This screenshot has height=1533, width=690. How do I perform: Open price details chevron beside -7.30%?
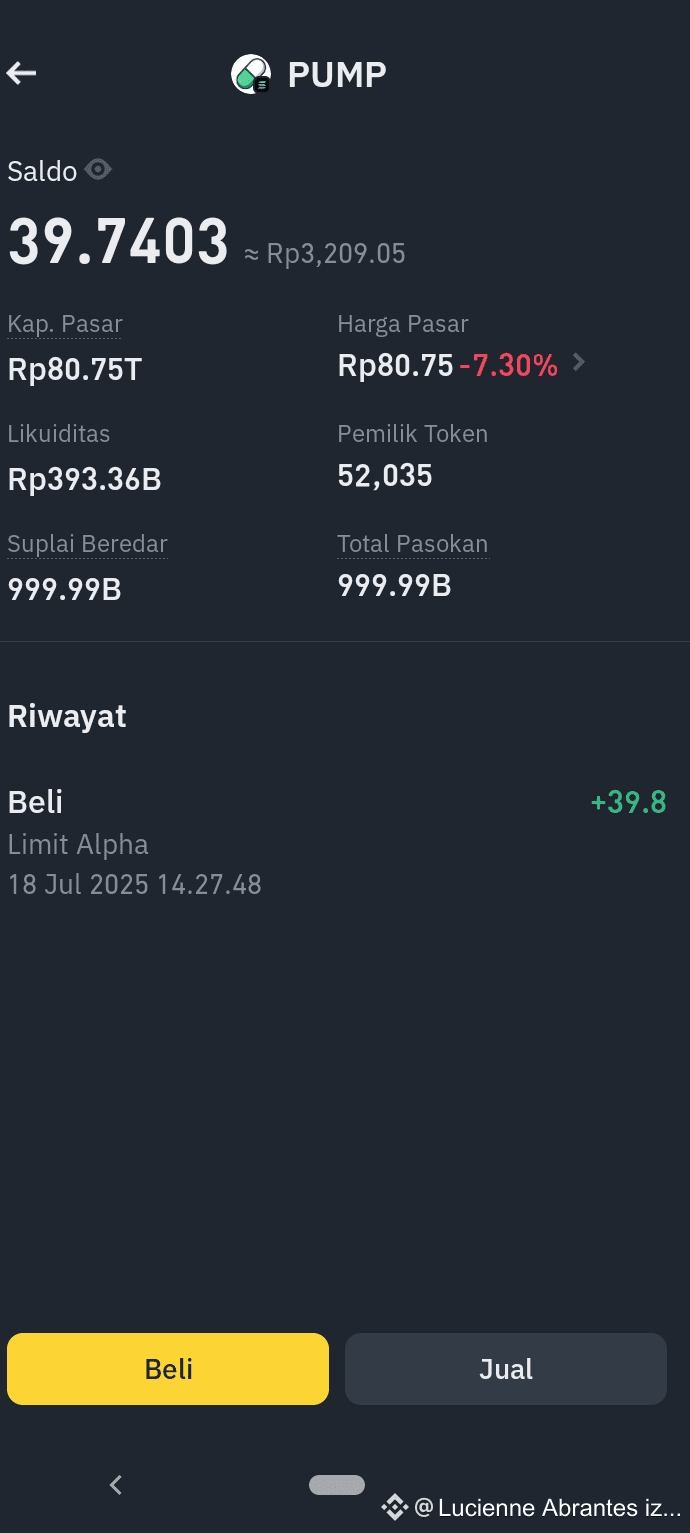[x=578, y=363]
